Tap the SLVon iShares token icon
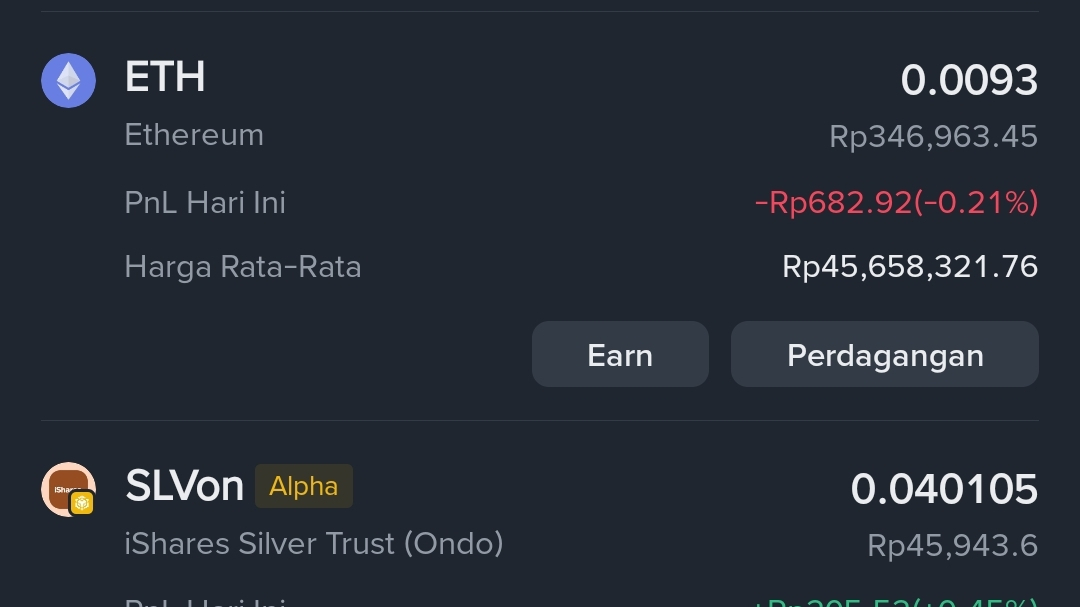The image size is (1080, 607). click(x=65, y=486)
